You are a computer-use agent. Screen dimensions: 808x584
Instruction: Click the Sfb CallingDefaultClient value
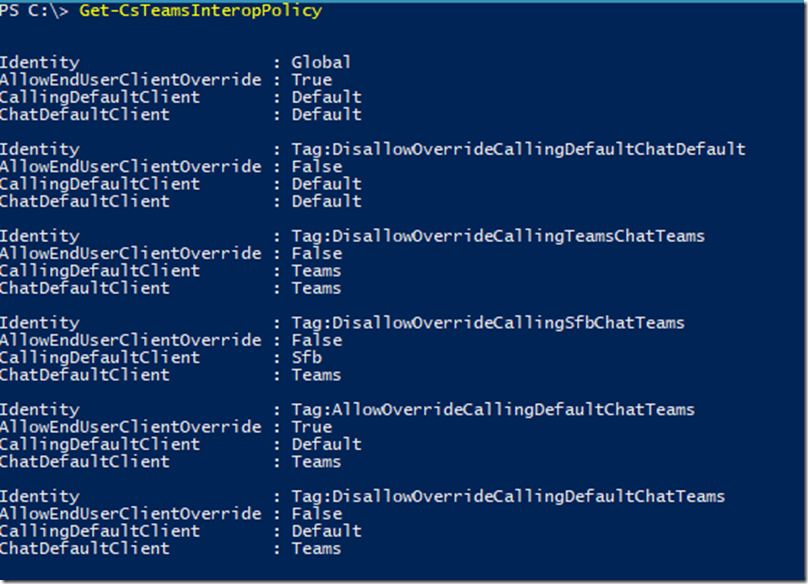pyautogui.click(x=307, y=357)
